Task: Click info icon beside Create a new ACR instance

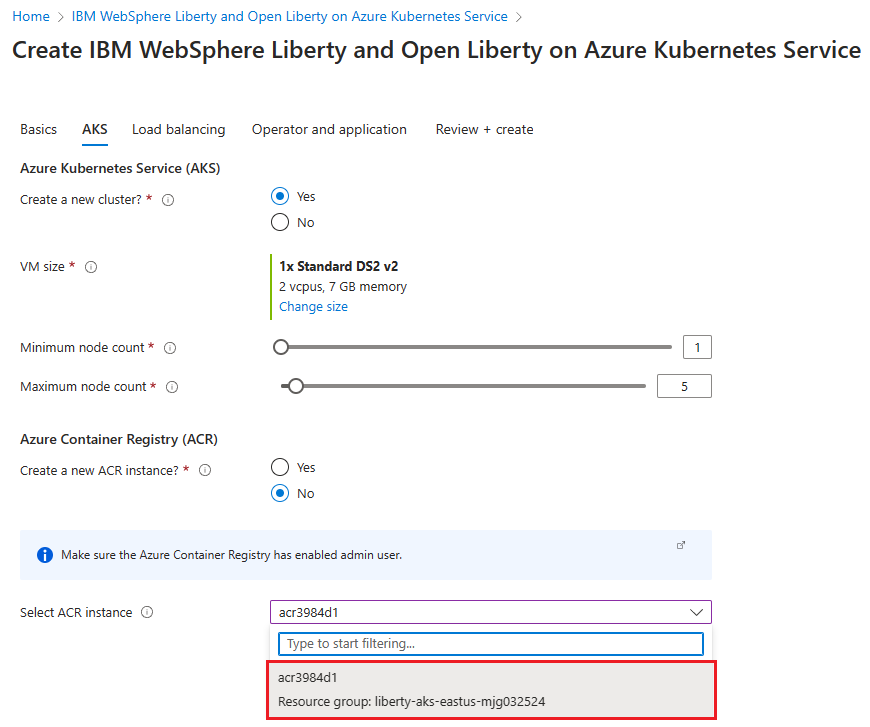Action: (205, 470)
